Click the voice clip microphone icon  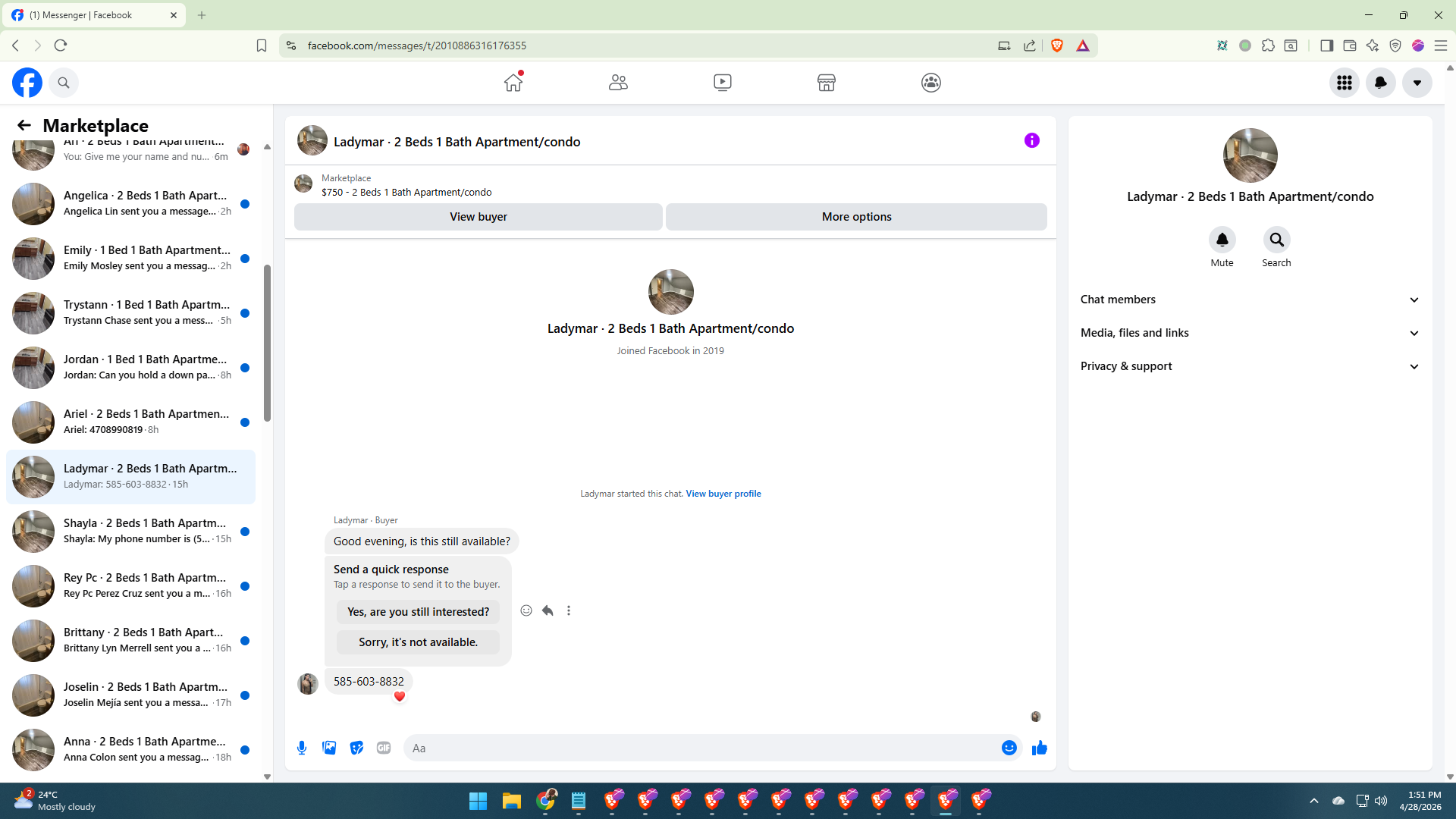click(x=302, y=748)
